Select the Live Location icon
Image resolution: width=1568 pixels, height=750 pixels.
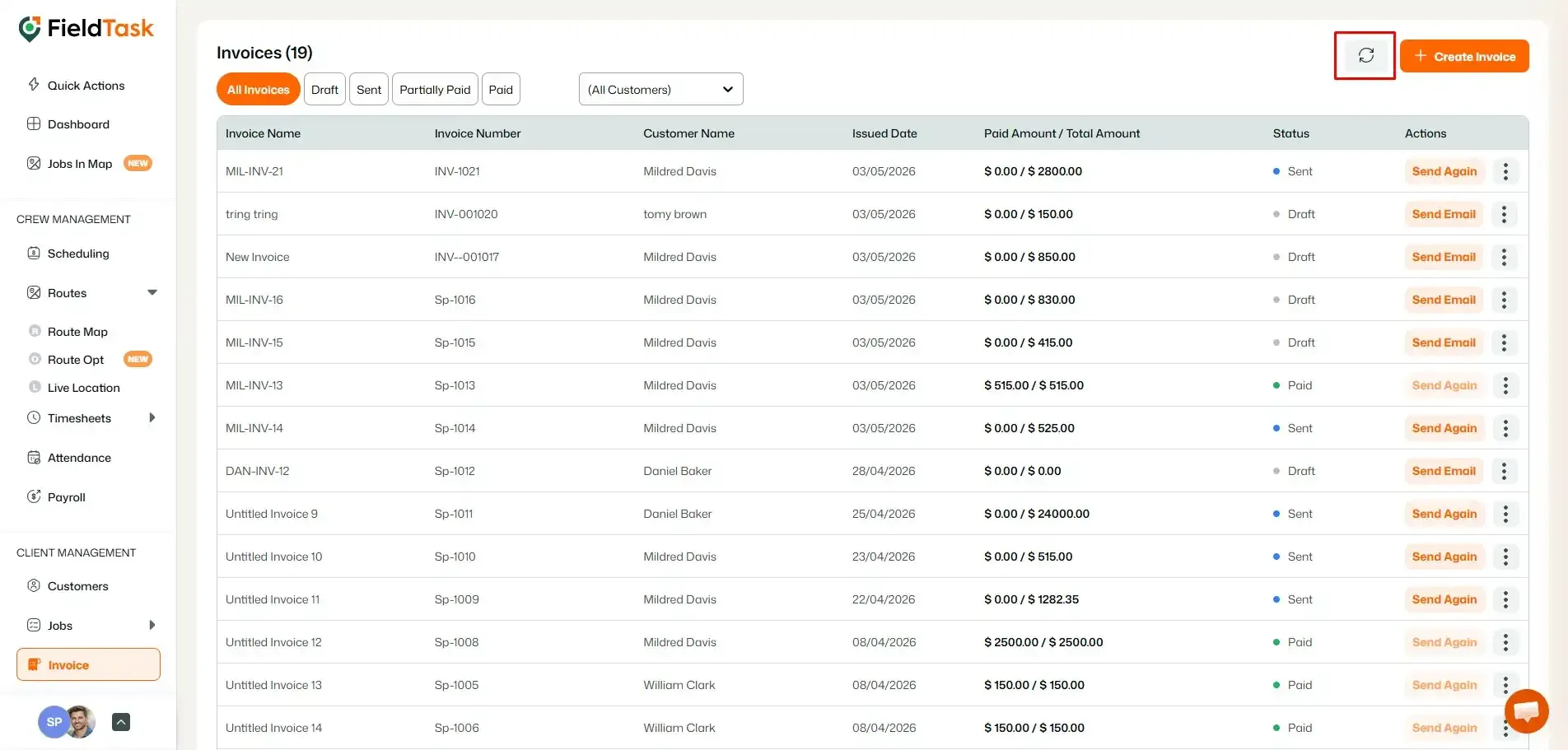pyautogui.click(x=35, y=387)
